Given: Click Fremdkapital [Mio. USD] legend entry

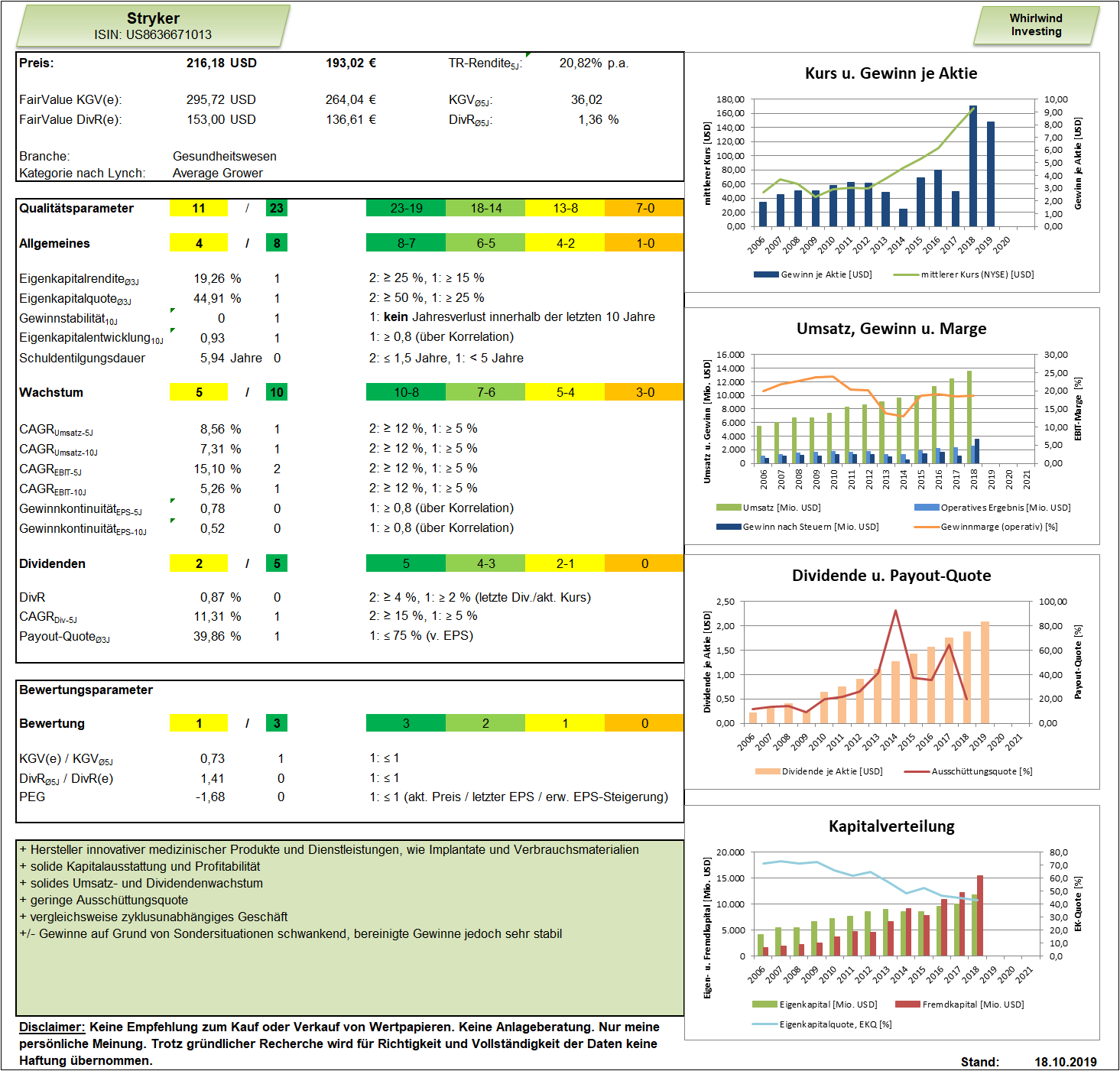Looking at the screenshot, I should (959, 1004).
